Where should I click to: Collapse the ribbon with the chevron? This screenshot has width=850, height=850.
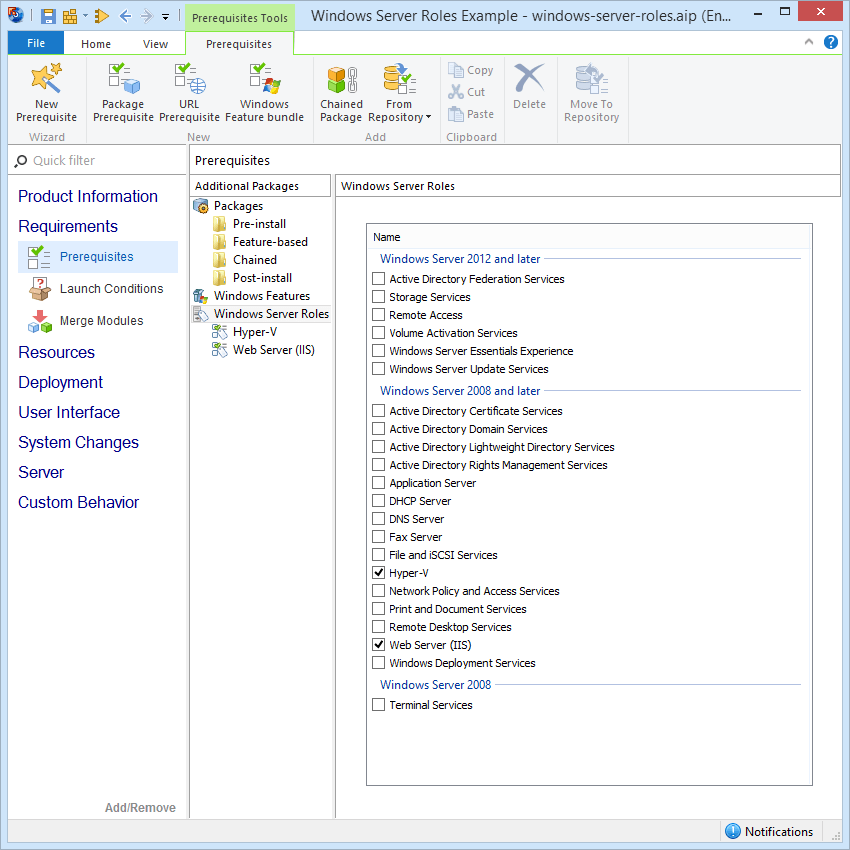coord(808,42)
